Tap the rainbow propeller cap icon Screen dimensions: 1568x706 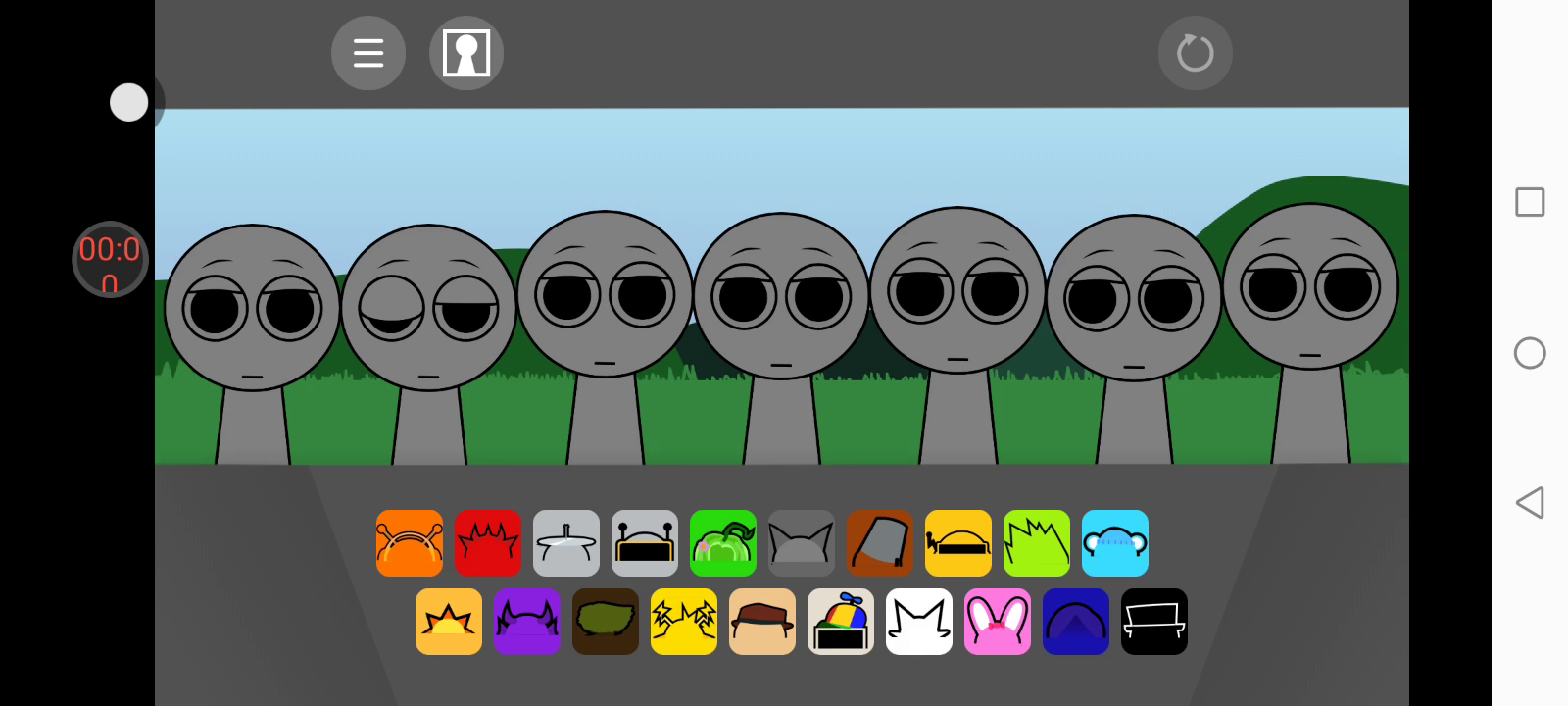[841, 622]
